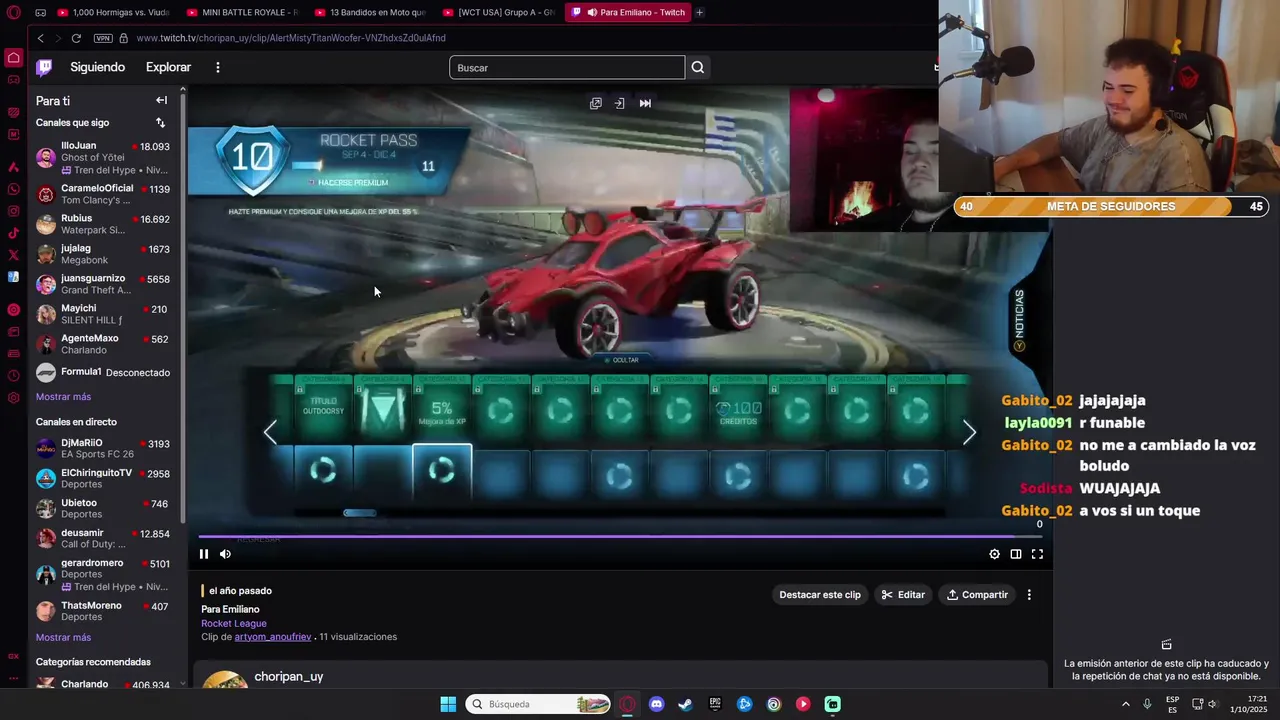The width and height of the screenshot is (1280, 720).
Task: Open the Rocket League category link
Action: coord(234,623)
